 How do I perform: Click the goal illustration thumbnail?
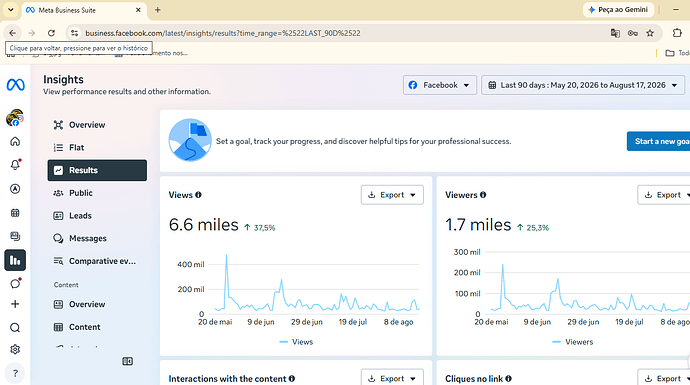(190, 140)
